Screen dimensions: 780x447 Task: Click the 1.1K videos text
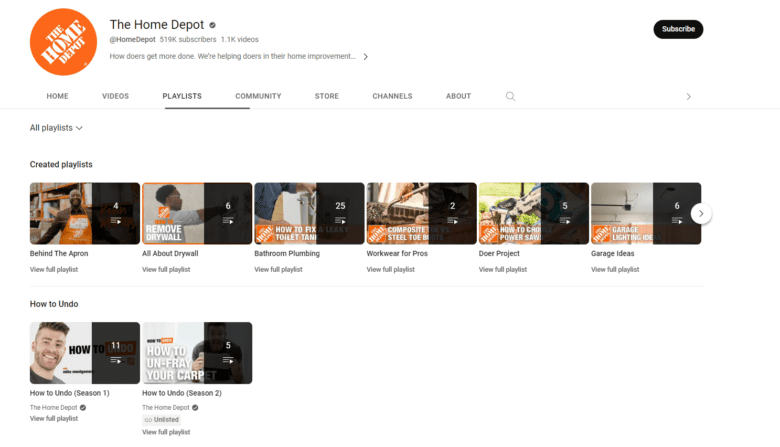click(240, 39)
